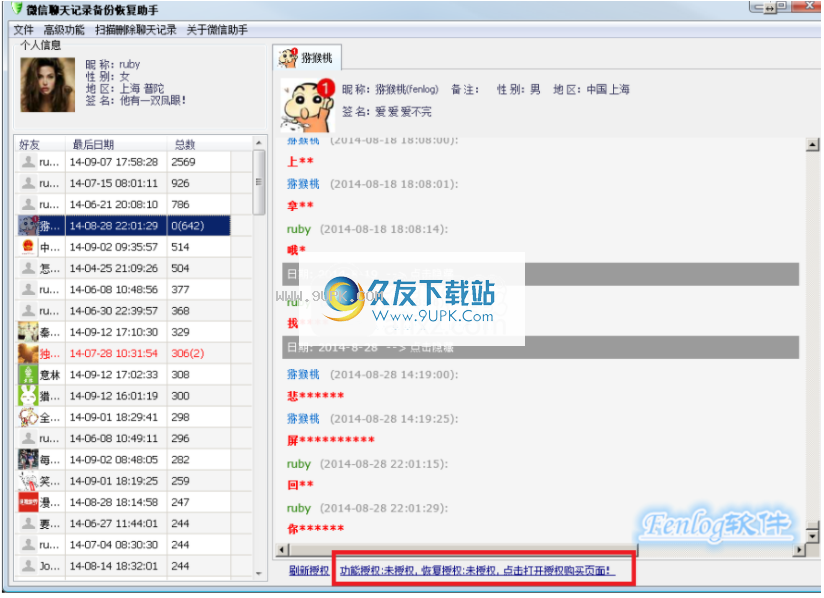
Task: Click the 刷新授权 link
Action: (x=309, y=571)
